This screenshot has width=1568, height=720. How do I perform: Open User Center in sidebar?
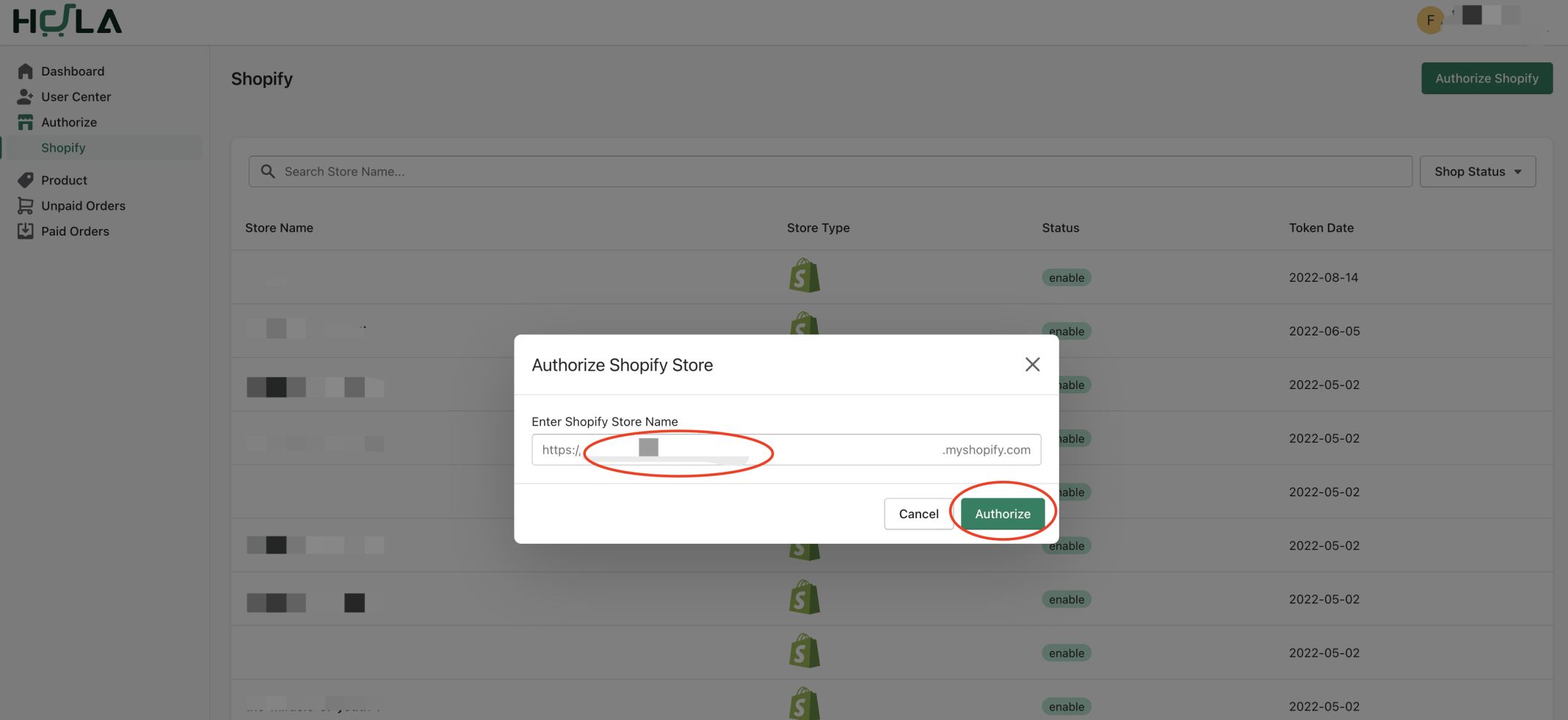click(x=76, y=97)
